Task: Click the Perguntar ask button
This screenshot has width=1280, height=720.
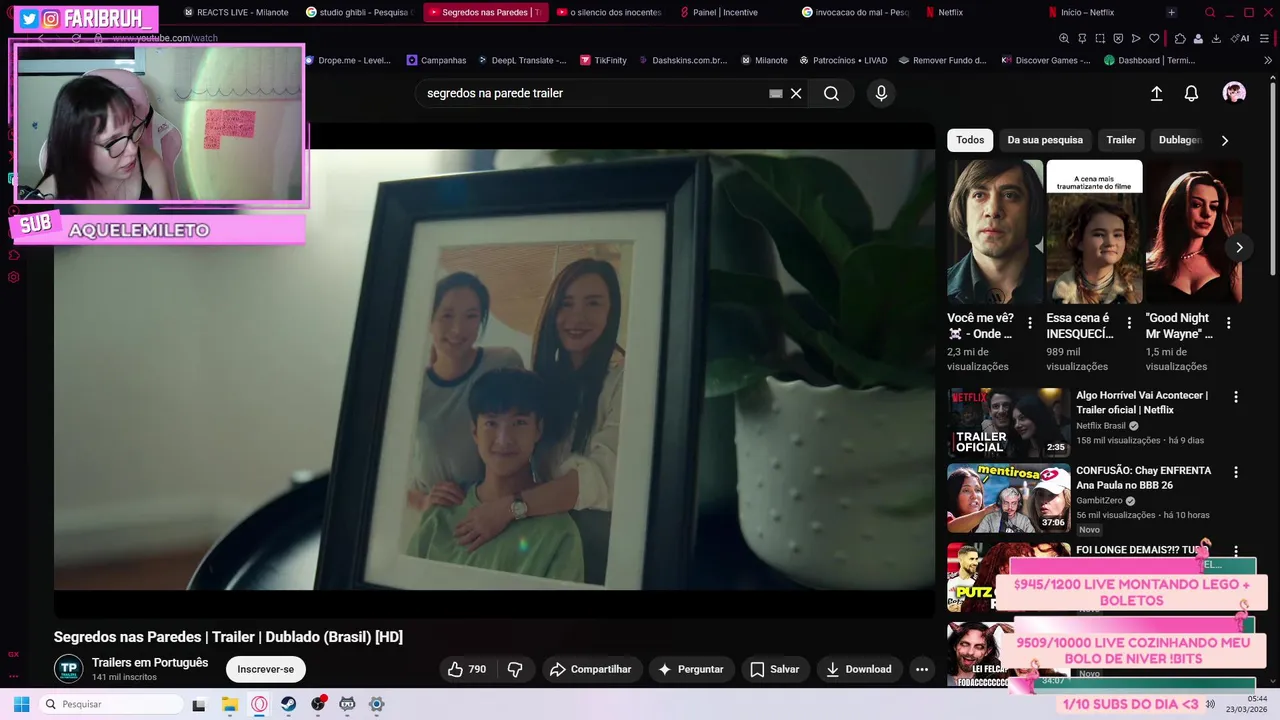Action: tap(691, 669)
